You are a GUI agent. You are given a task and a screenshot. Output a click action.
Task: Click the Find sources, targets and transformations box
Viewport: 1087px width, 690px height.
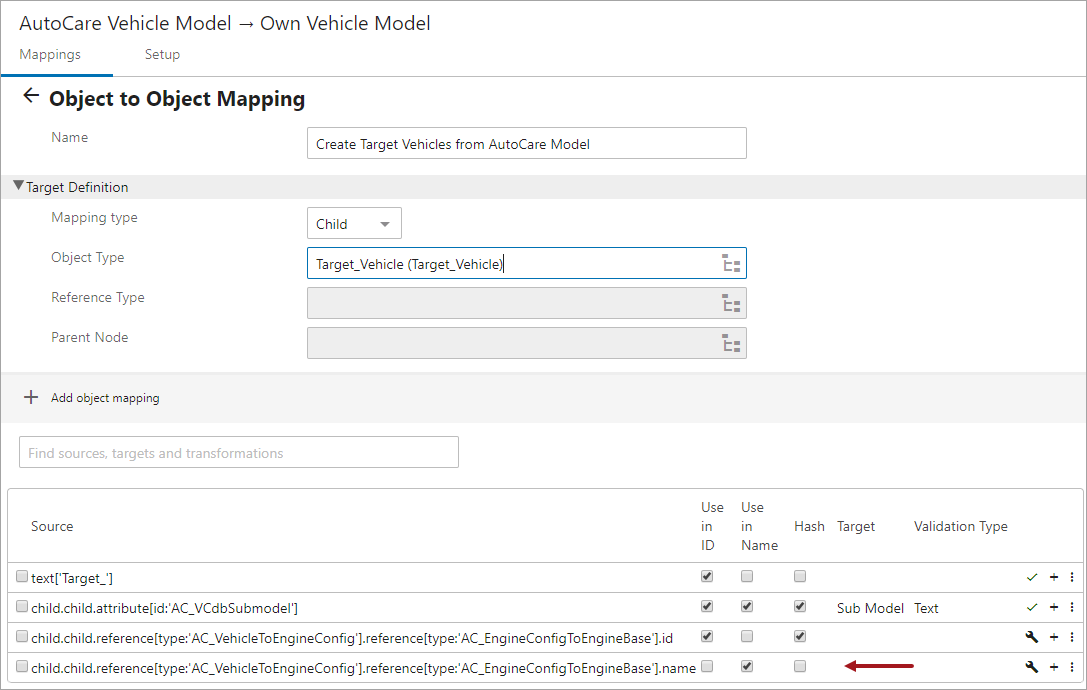pos(238,452)
